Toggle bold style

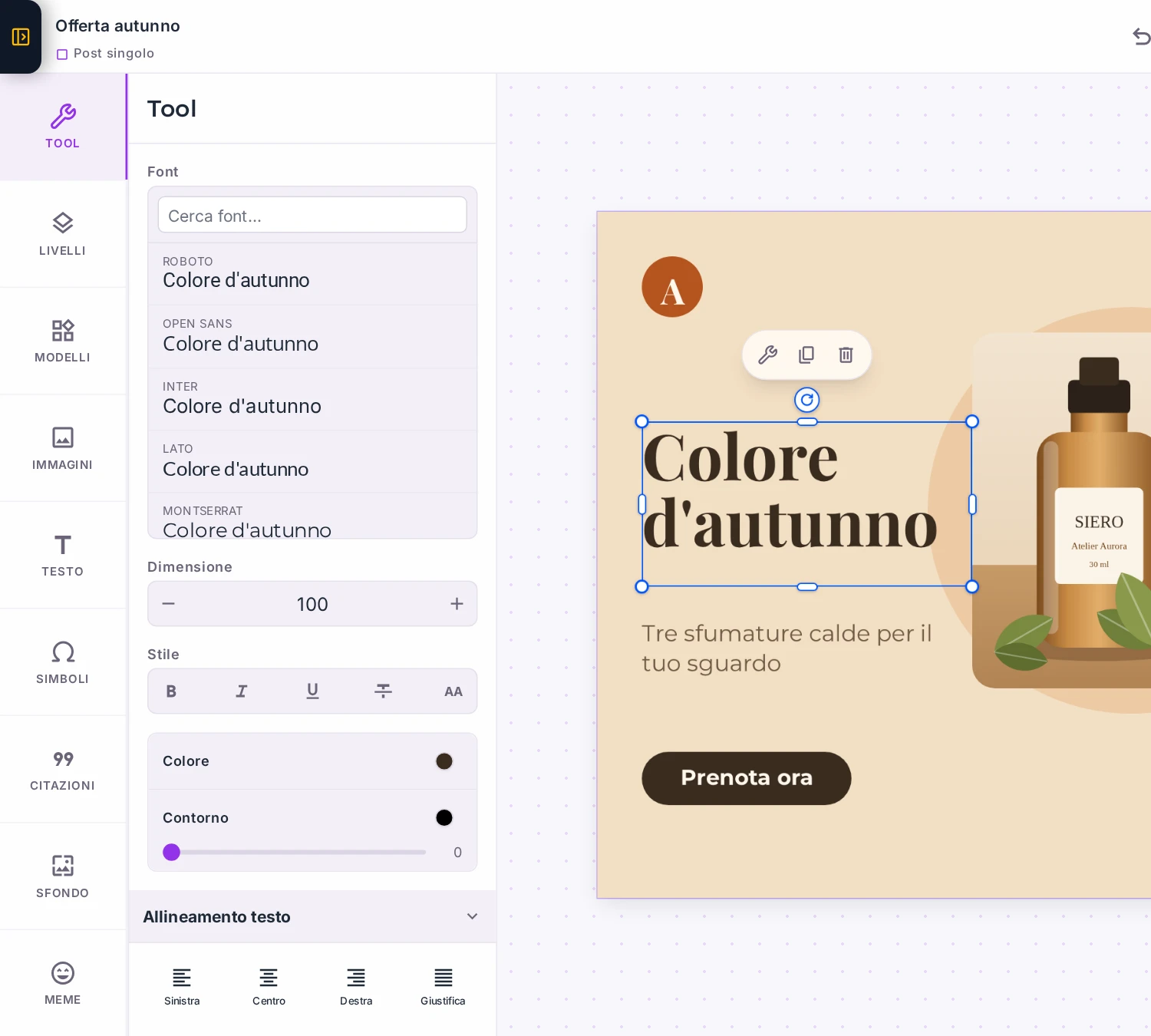click(171, 691)
